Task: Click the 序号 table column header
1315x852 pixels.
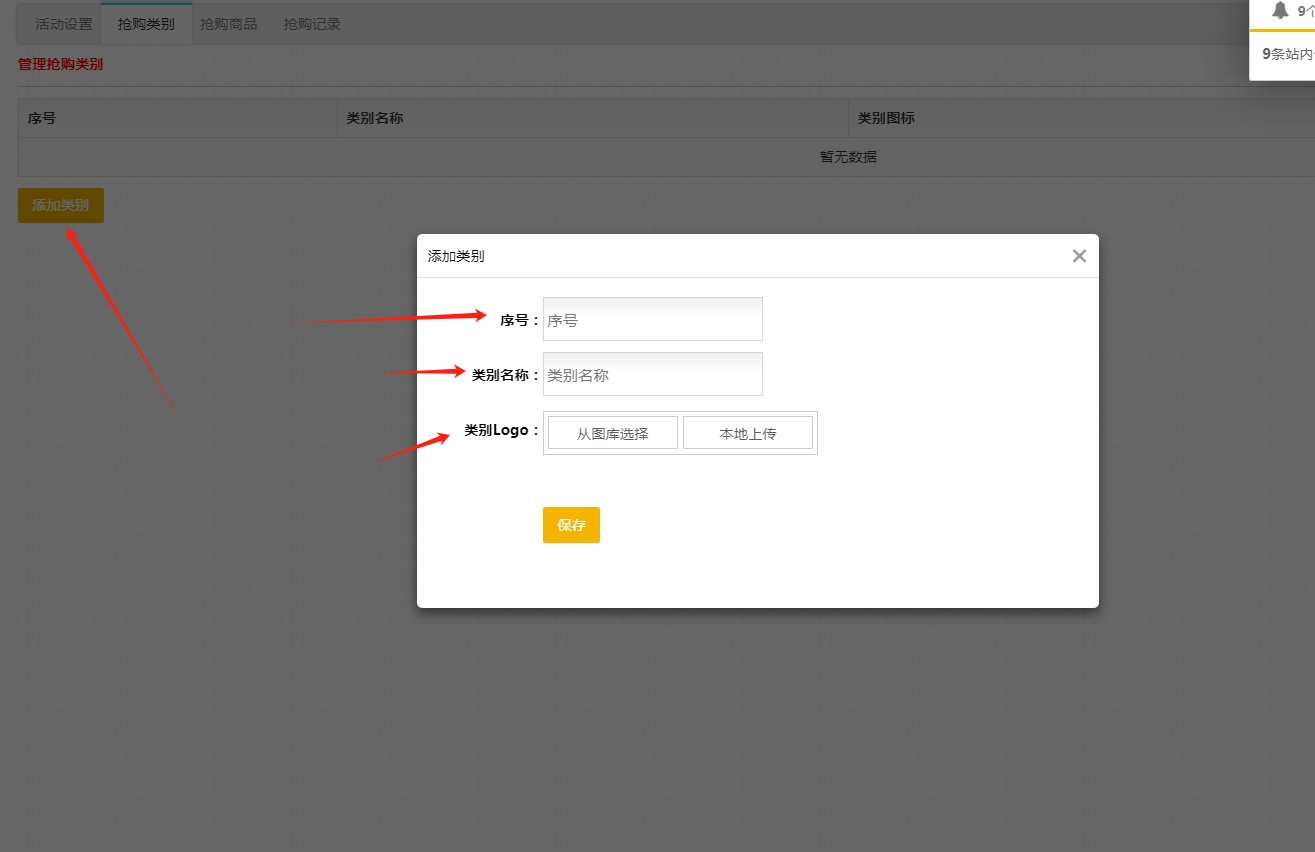Action: click(42, 118)
